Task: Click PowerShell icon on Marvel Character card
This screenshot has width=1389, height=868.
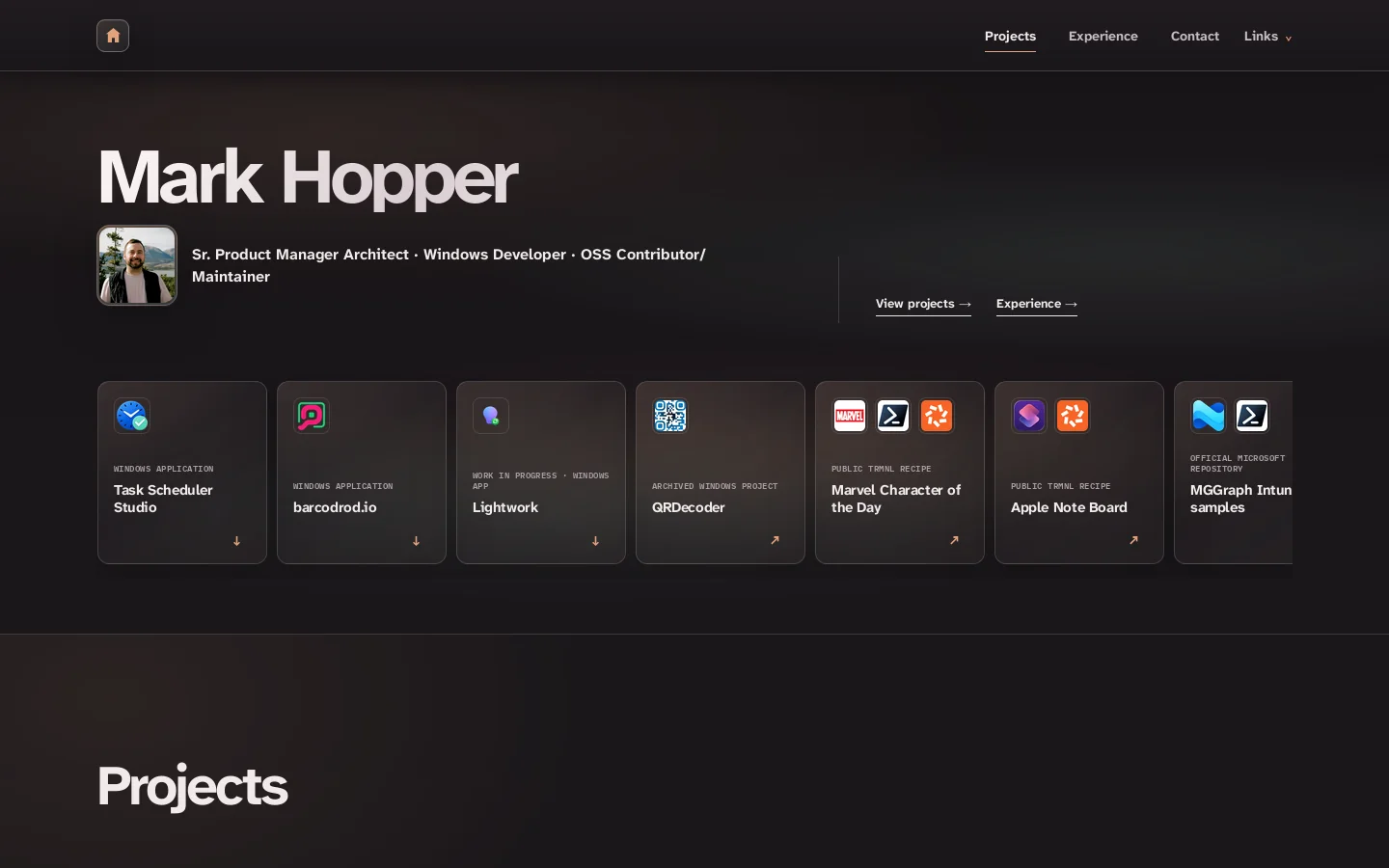Action: click(x=893, y=416)
